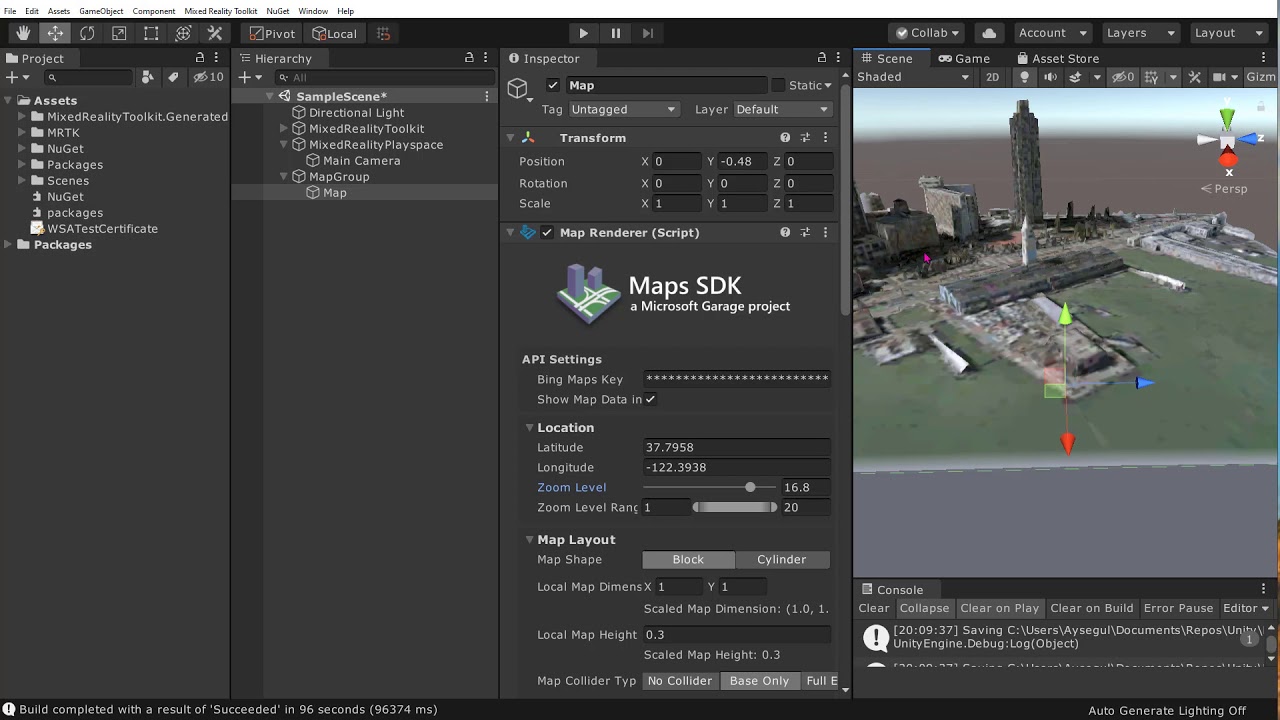This screenshot has width=1280, height=720.
Task: Open the Shaded draw mode dropdown
Action: coord(914,77)
